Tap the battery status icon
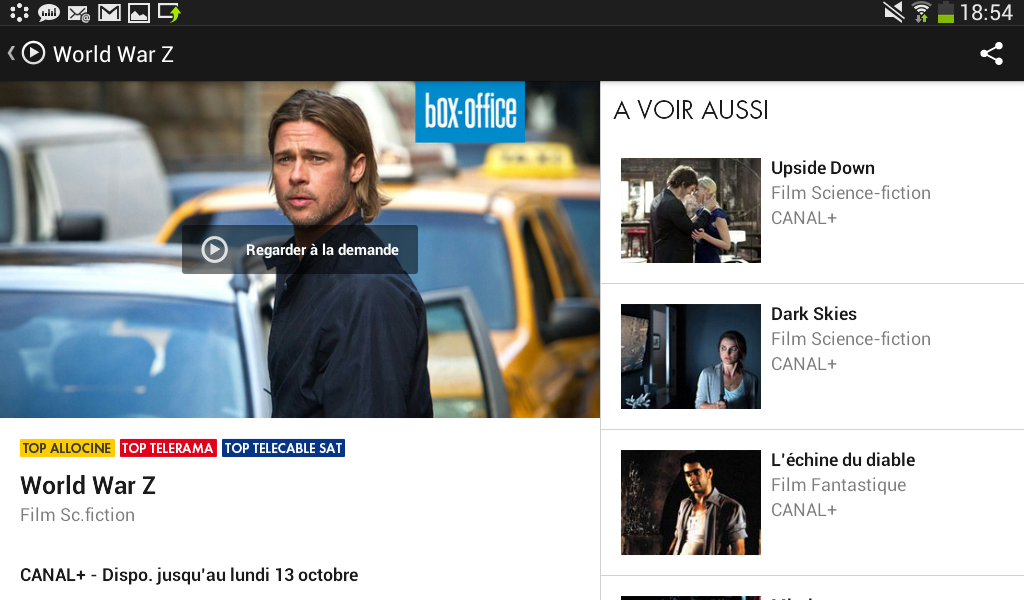 pos(946,12)
